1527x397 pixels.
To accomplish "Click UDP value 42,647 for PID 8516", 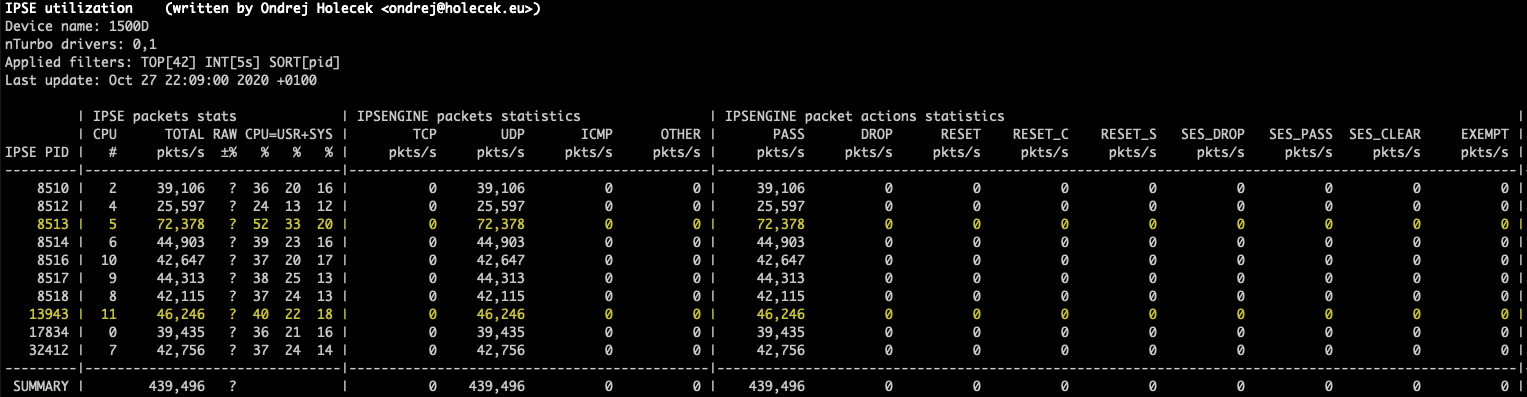I will (x=501, y=260).
